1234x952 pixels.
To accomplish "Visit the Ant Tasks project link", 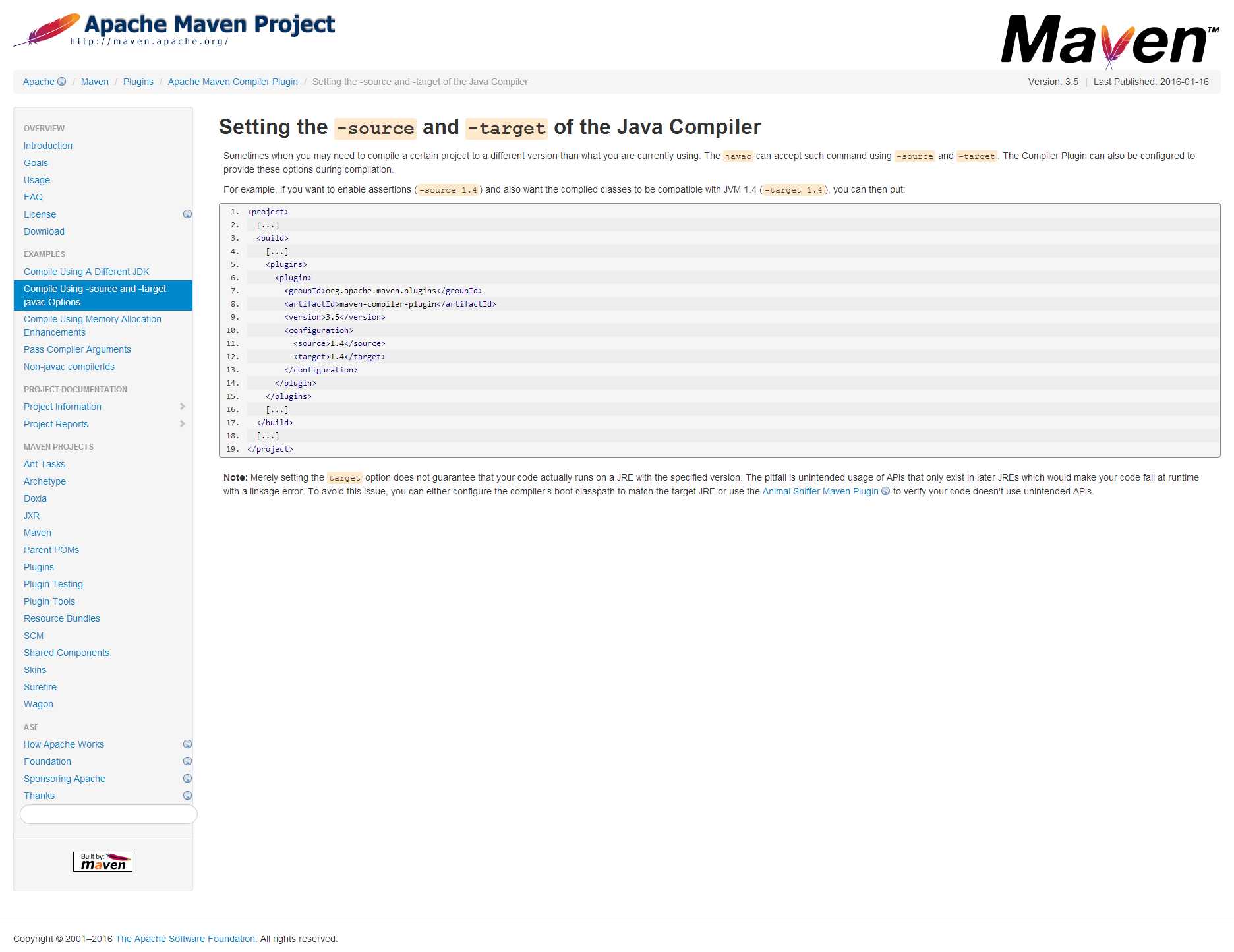I will coord(44,464).
